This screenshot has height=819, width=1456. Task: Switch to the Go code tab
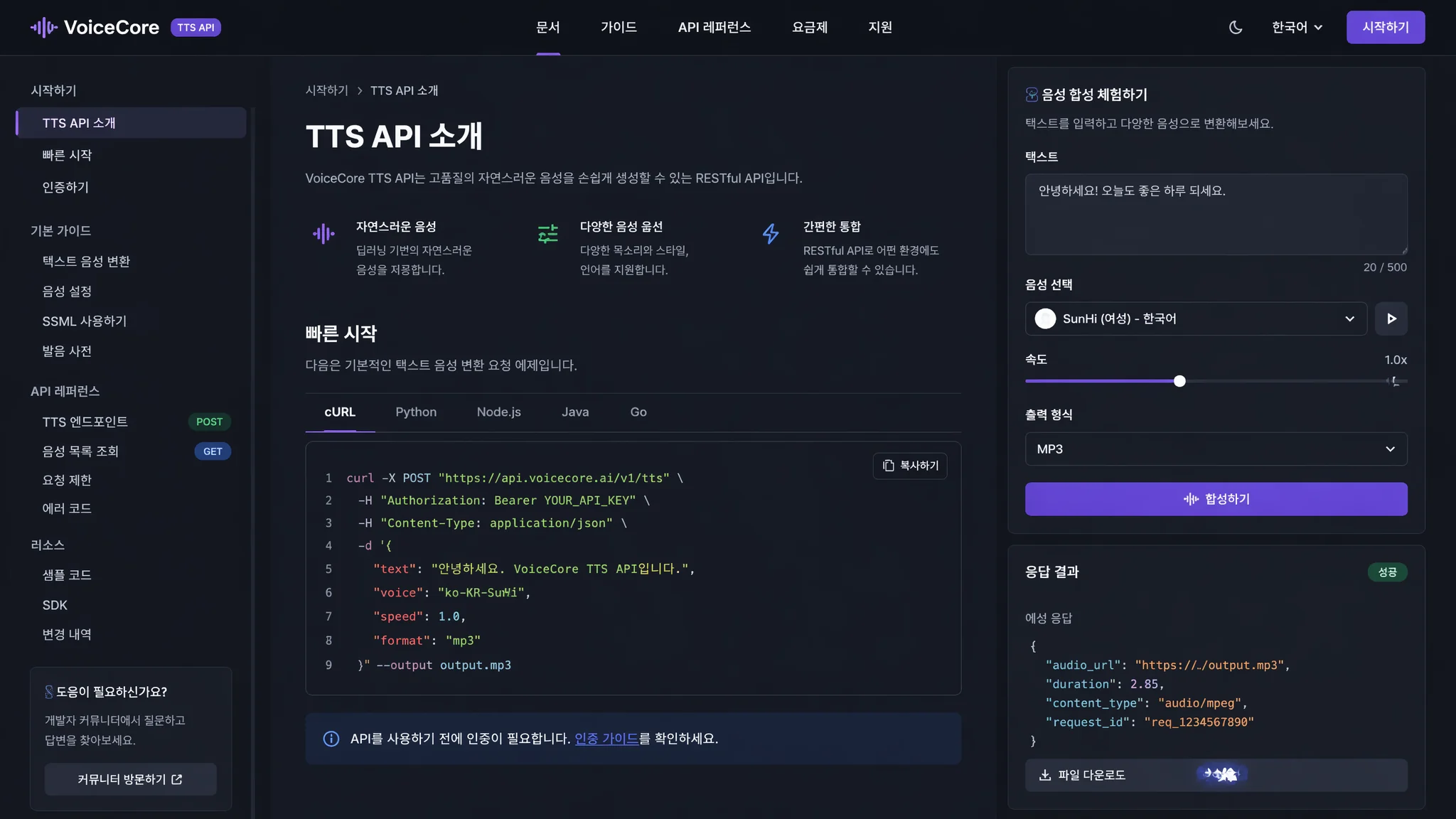tap(638, 412)
